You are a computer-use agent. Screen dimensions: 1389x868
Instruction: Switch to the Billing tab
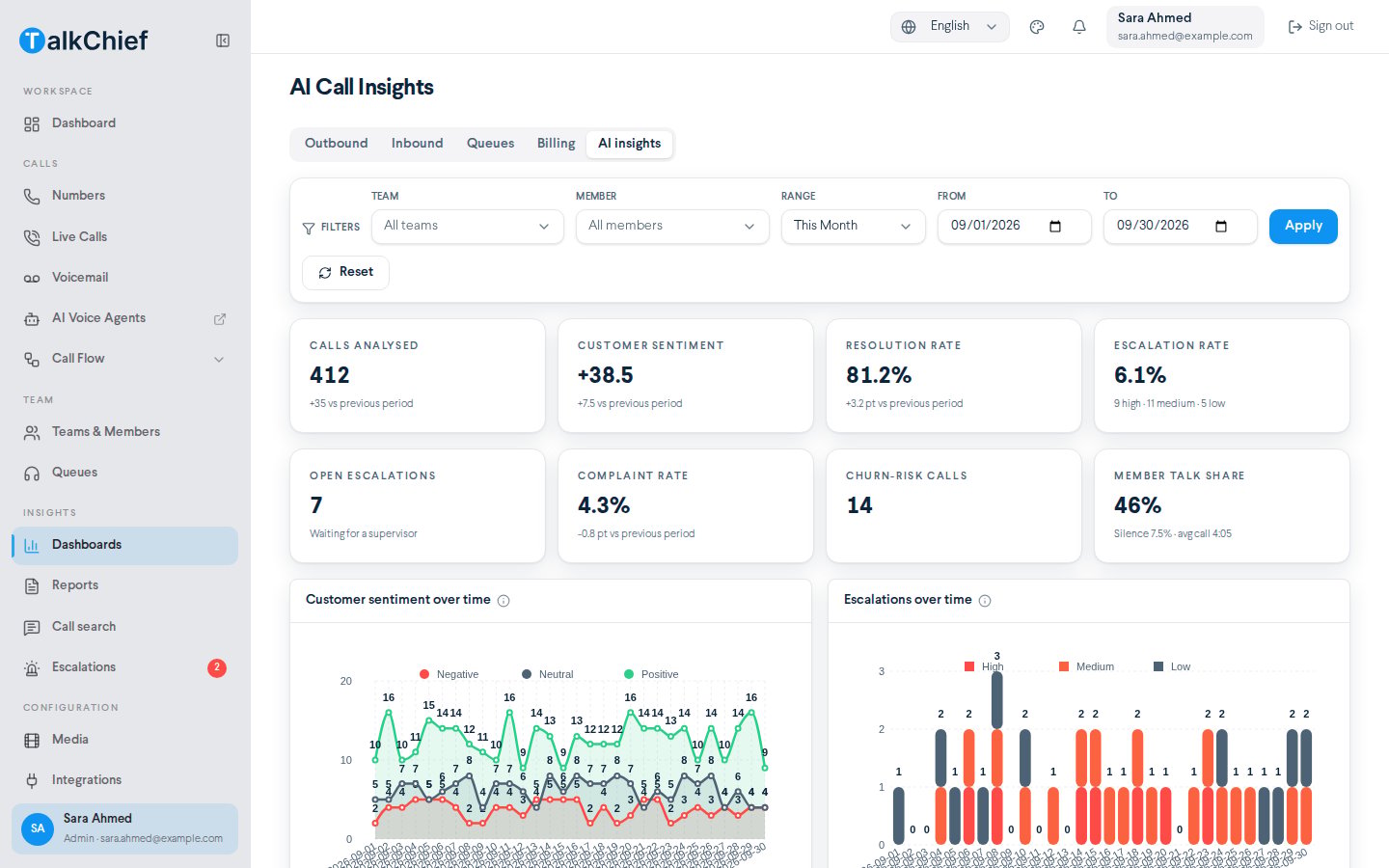pos(557,144)
